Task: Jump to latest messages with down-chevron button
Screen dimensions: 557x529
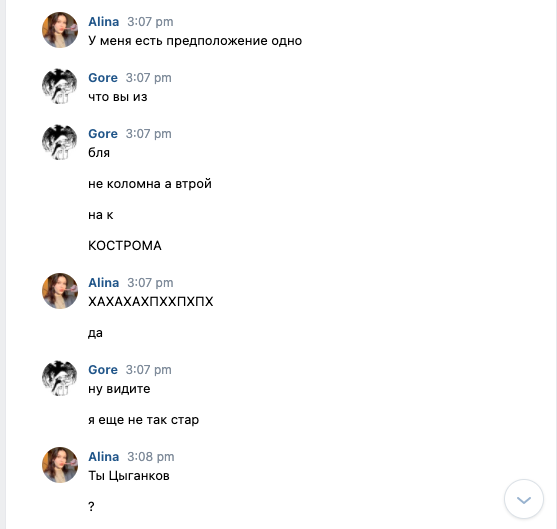Action: pyautogui.click(x=524, y=499)
